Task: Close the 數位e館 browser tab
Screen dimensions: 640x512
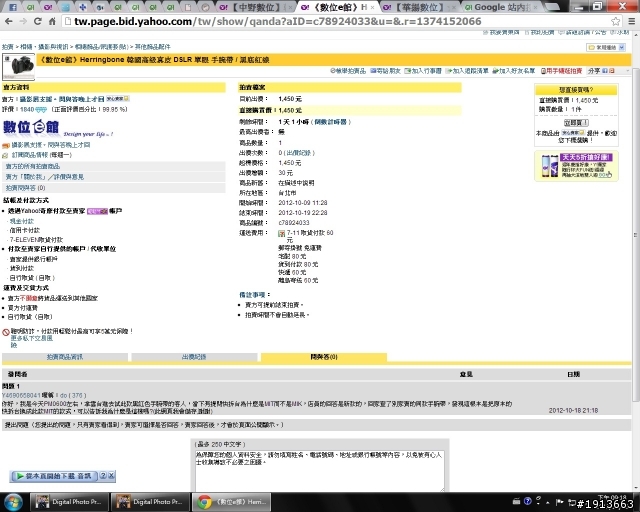Action: (x=372, y=7)
